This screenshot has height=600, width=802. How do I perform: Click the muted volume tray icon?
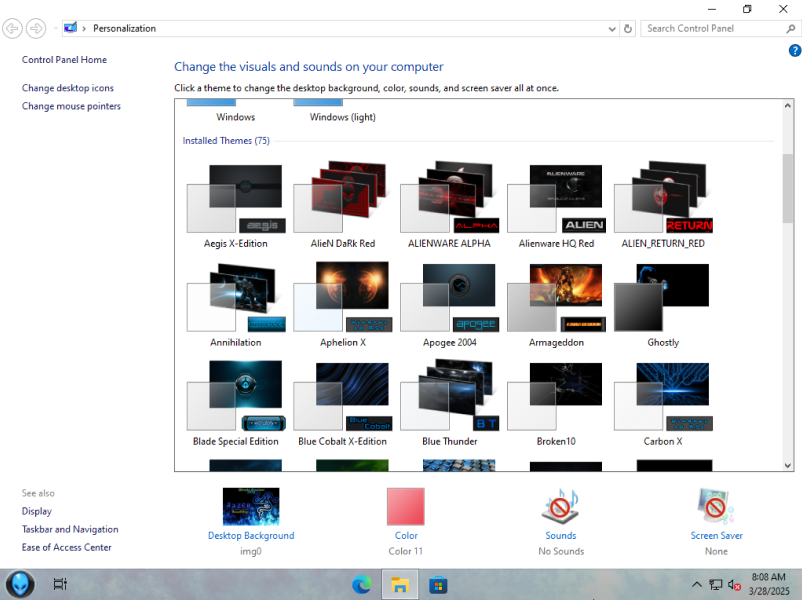(x=734, y=585)
